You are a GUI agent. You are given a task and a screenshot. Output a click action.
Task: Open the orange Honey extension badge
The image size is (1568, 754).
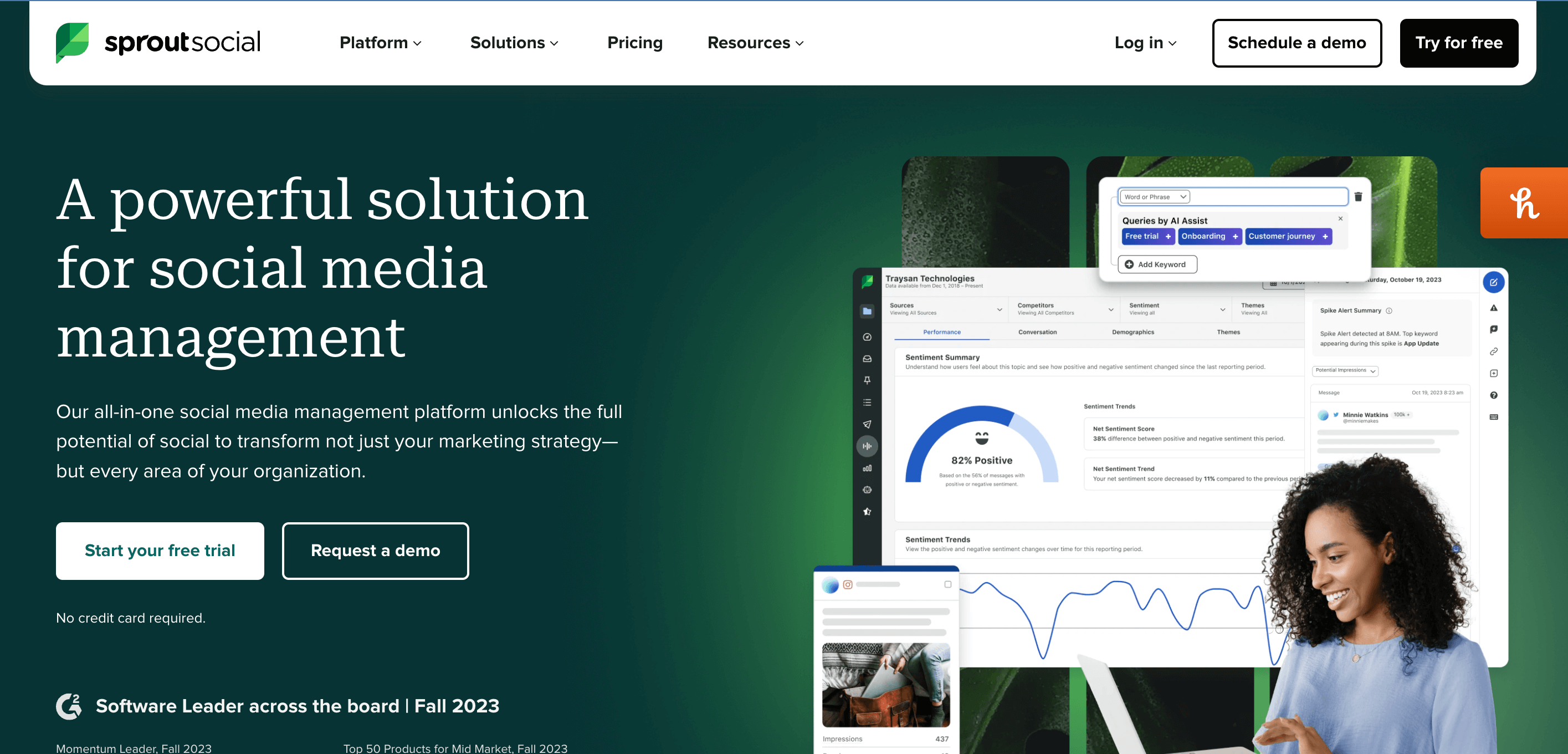point(1524,203)
